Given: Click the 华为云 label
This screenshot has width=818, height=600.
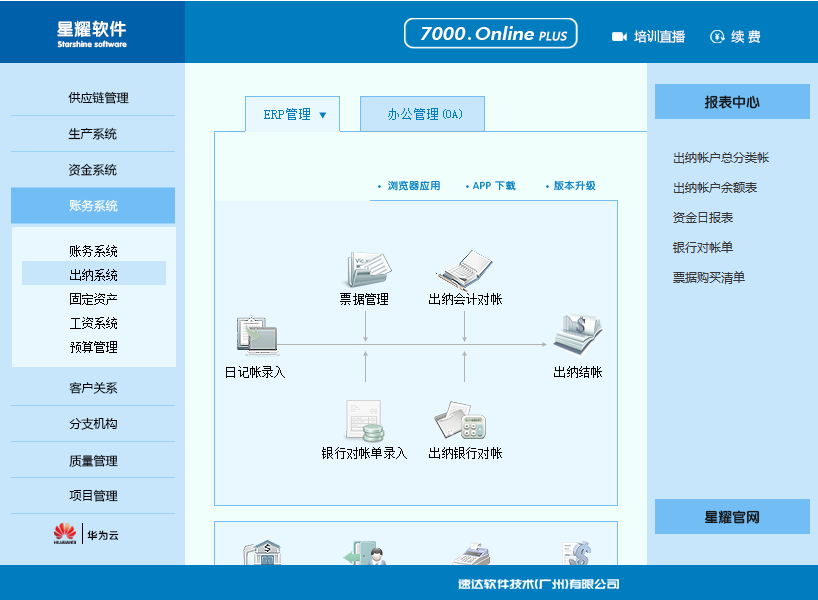Looking at the screenshot, I should click(x=103, y=535).
